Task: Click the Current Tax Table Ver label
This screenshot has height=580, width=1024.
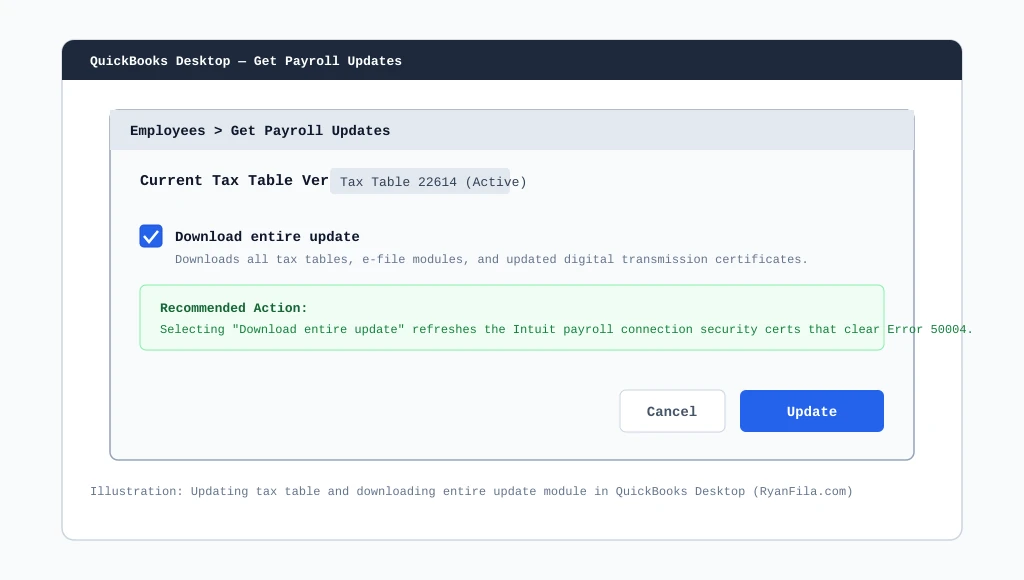Action: 234,180
